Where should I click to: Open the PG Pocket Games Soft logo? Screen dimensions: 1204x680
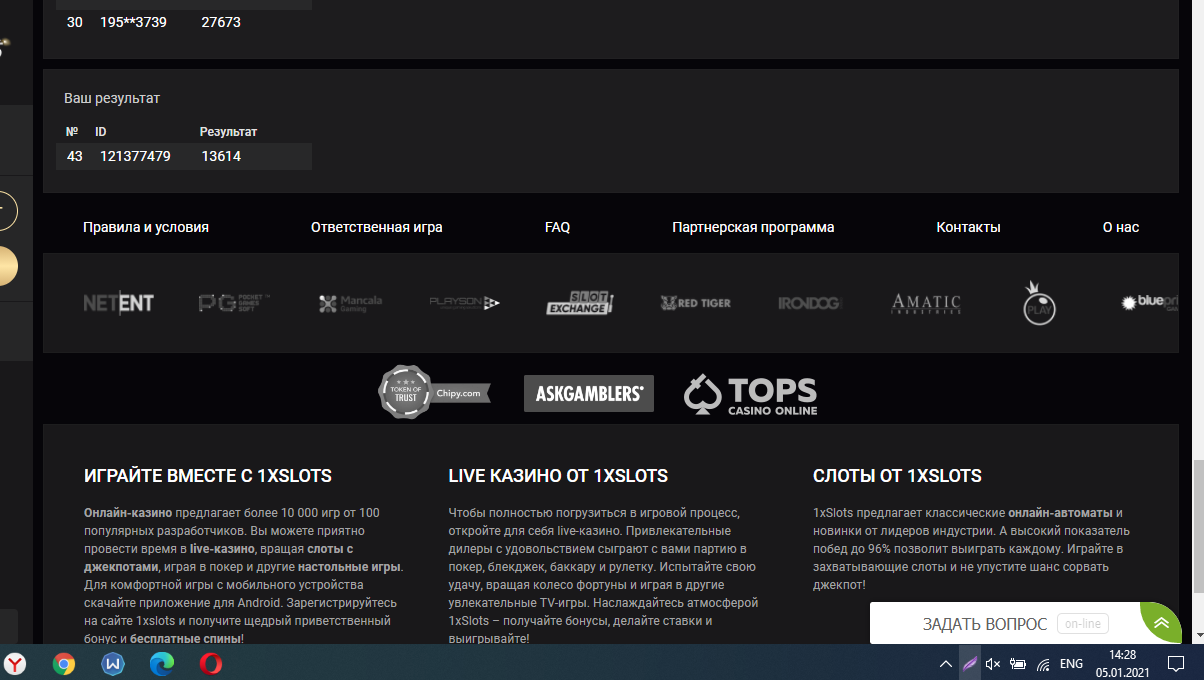(234, 302)
